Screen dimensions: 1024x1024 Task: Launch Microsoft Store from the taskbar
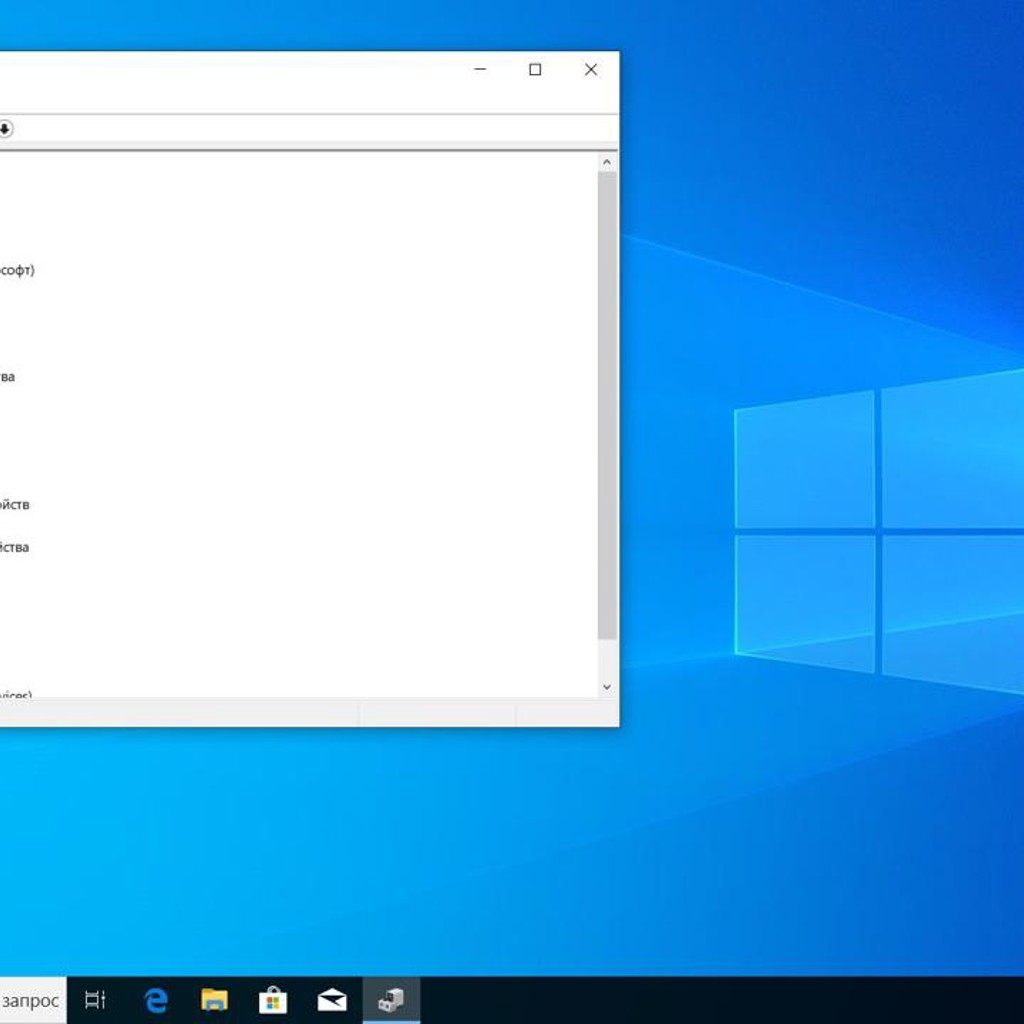coord(273,1000)
